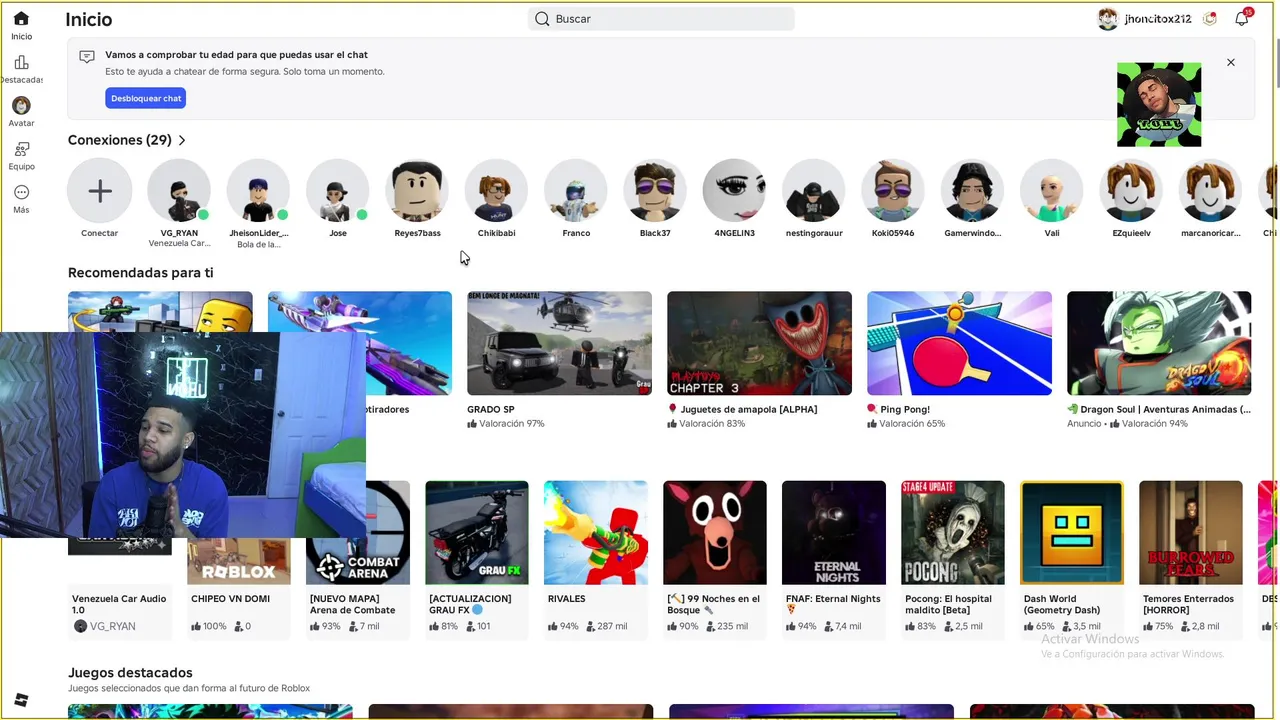The height and width of the screenshot is (720, 1280).
Task: Click the Recomendadas para ti heading
Action: (141, 272)
